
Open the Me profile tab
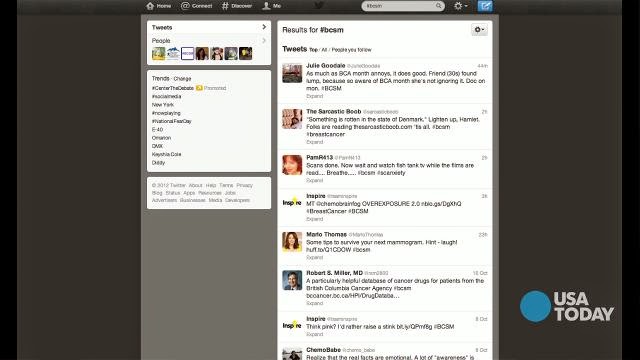272,6
